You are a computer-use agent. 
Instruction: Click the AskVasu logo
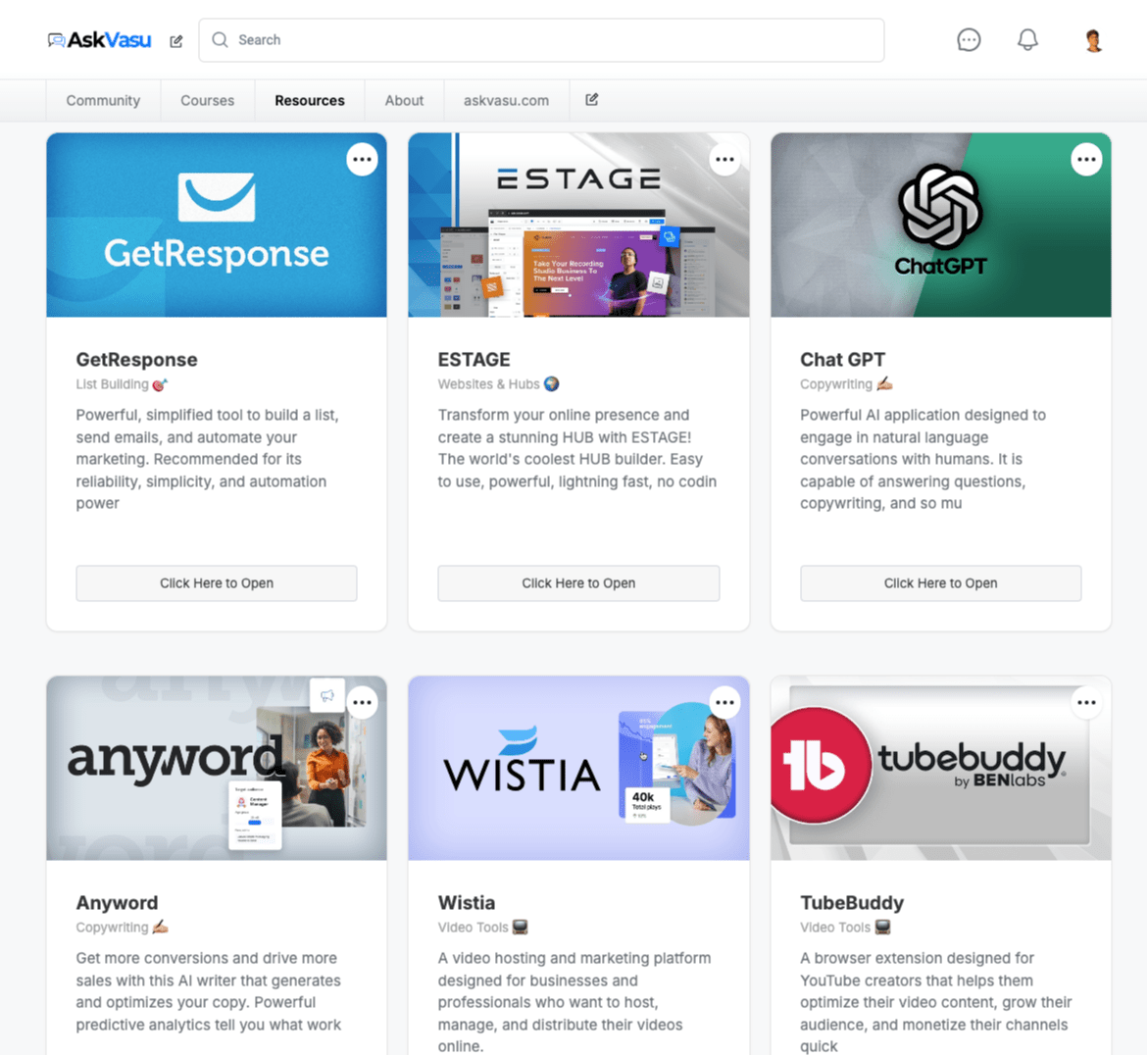click(100, 39)
